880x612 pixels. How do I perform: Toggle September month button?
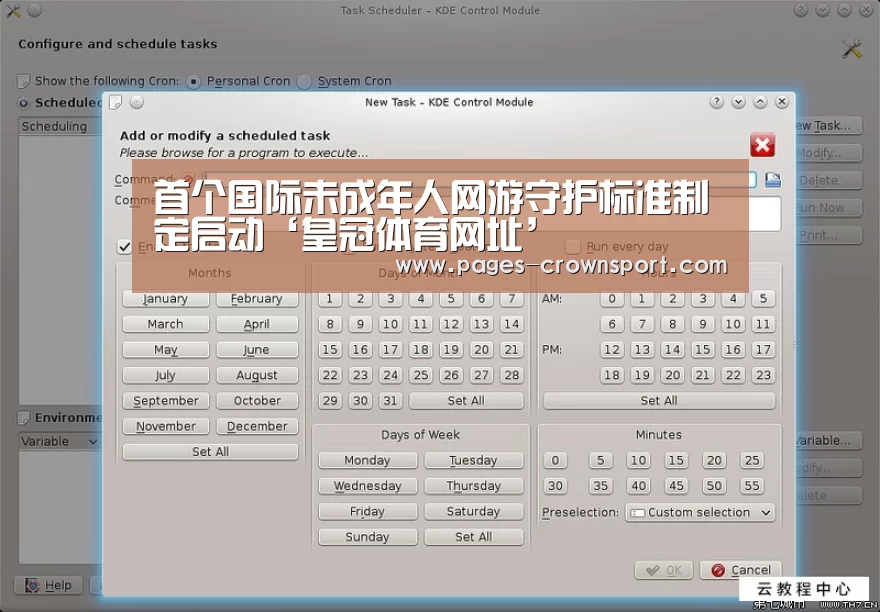pos(166,401)
